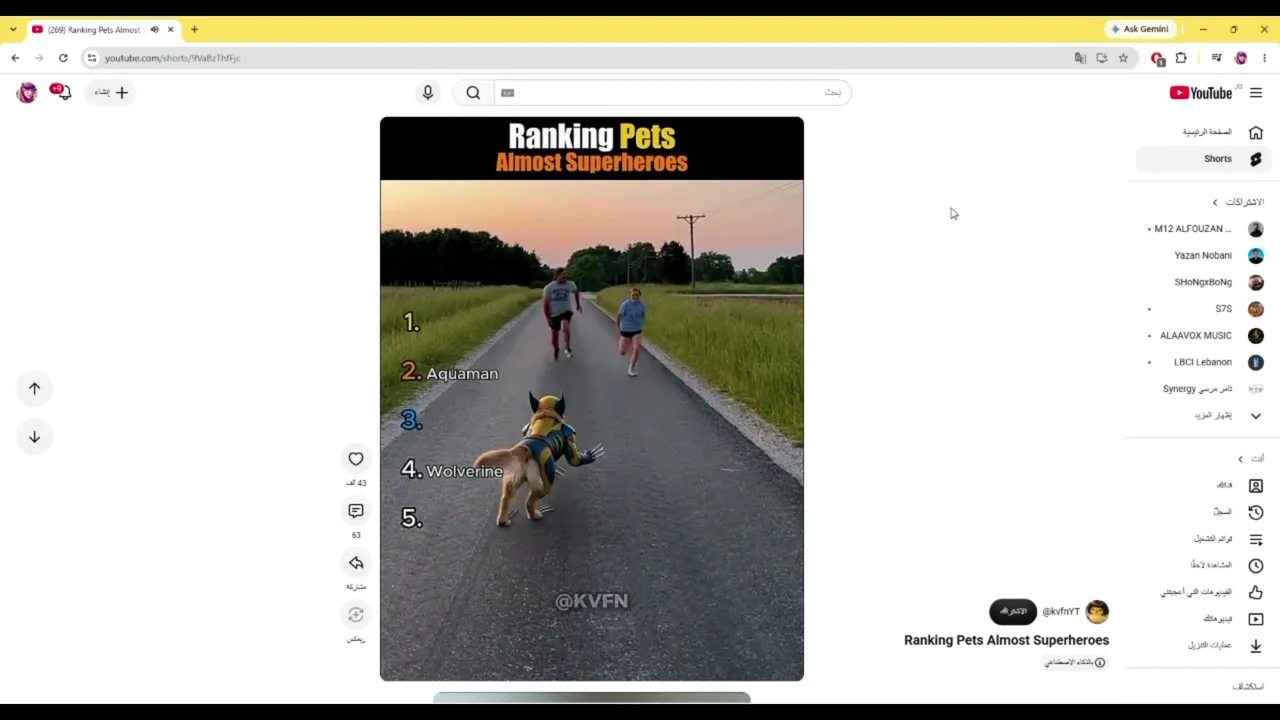Viewport: 1280px width, 720px height.
Task: Open the tab search dropdown arrow
Action: click(13, 30)
